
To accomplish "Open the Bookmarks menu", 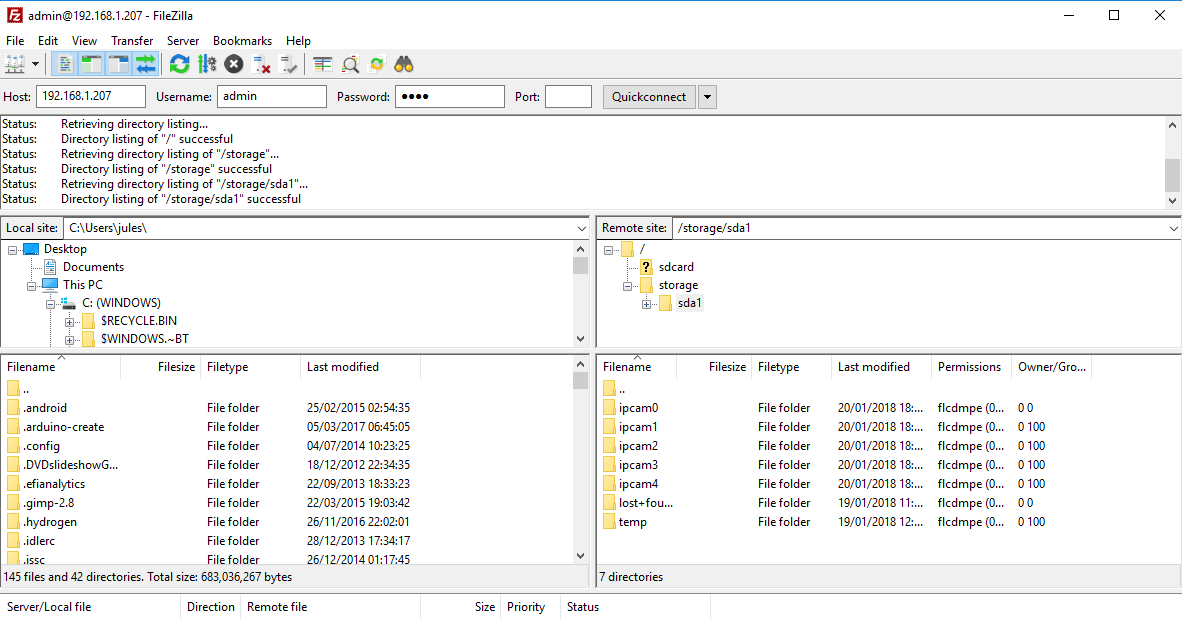I will [242, 41].
